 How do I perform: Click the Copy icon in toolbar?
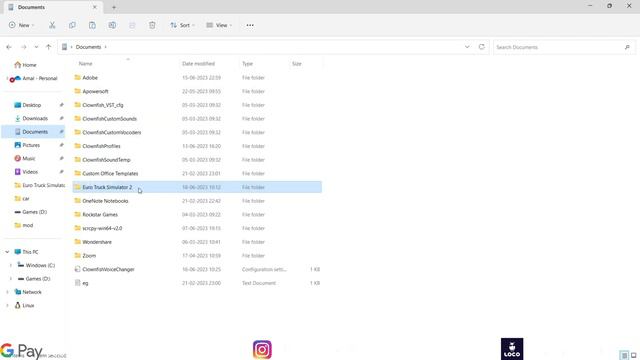coord(72,25)
